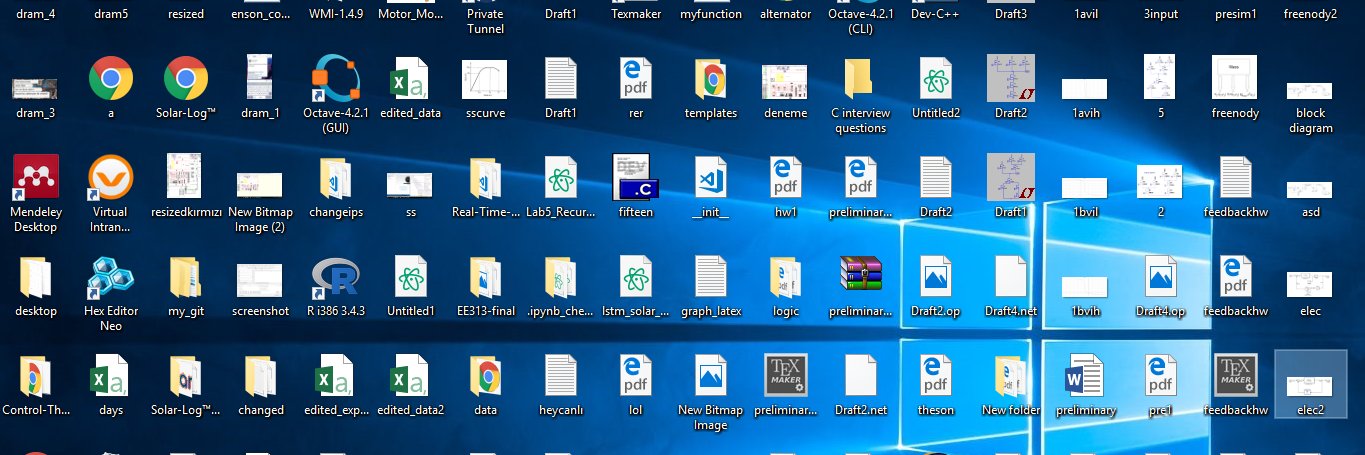Image resolution: width=1365 pixels, height=455 pixels.
Task: Open sscurve image thumbnail
Action: 486,80
